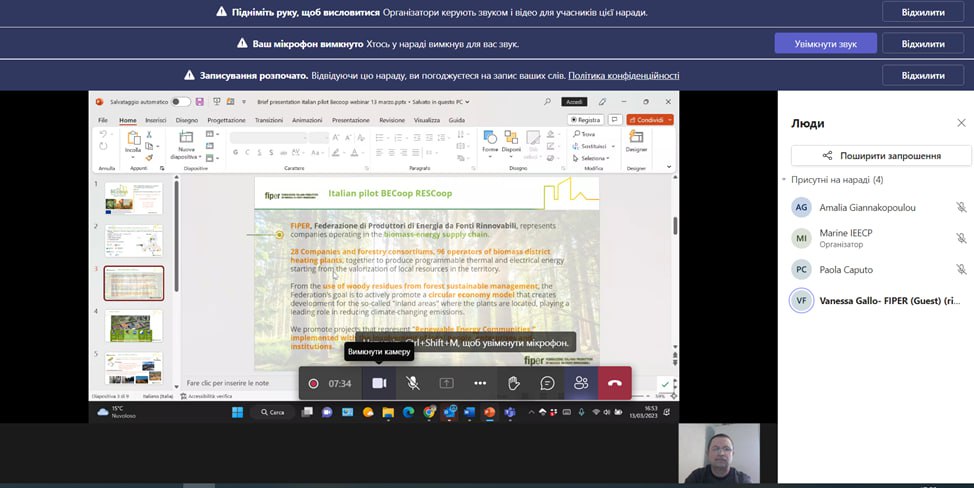Click the PC avatar of Paola Caputo
The height and width of the screenshot is (488, 974).
coord(801,269)
